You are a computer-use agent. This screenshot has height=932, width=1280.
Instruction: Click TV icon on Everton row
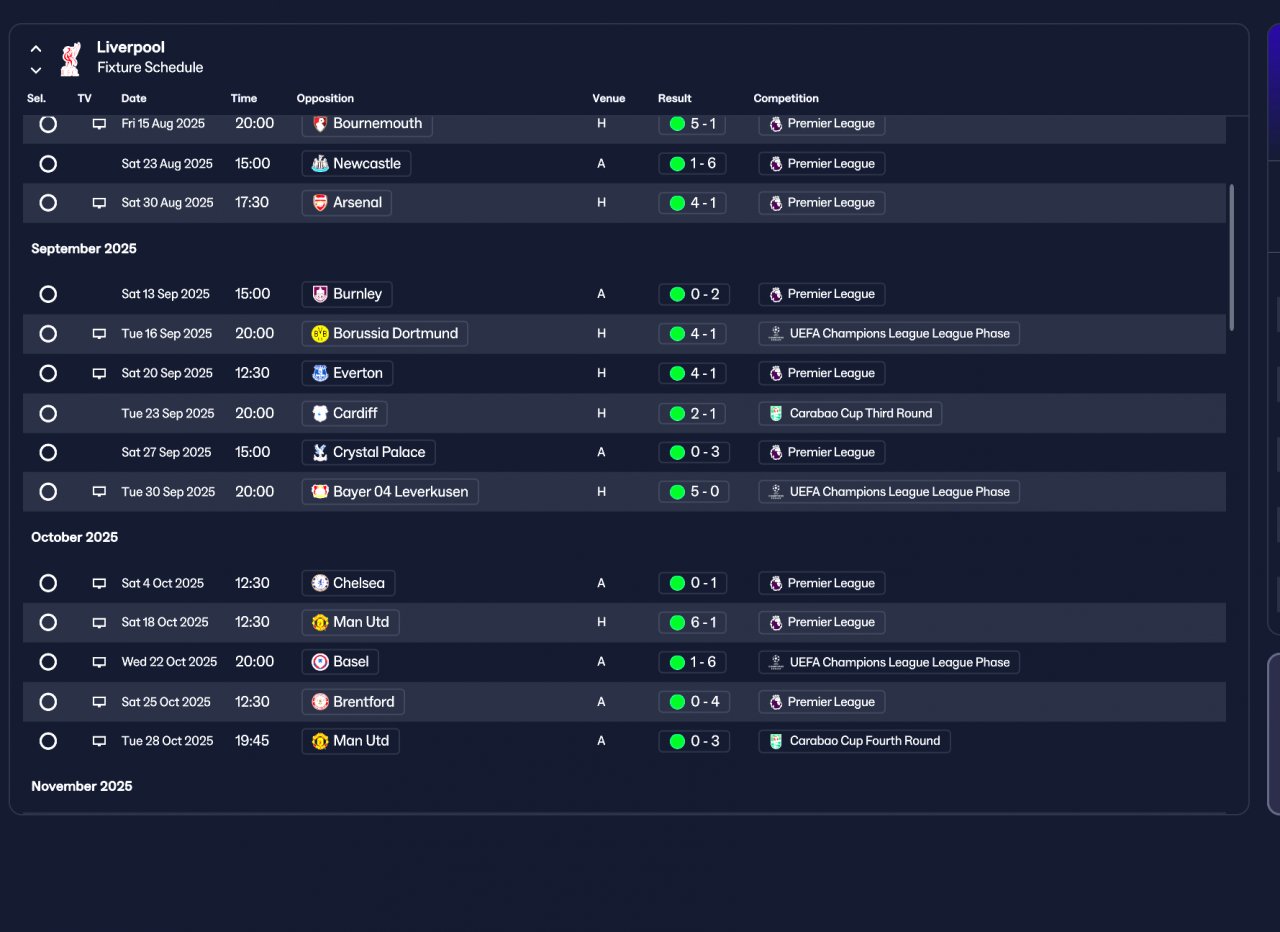point(99,373)
